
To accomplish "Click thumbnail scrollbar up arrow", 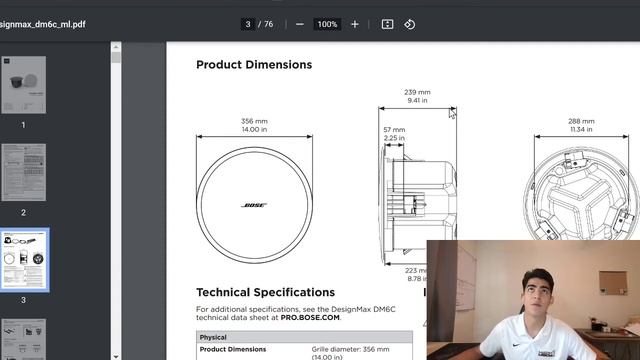I will [x=116, y=47].
